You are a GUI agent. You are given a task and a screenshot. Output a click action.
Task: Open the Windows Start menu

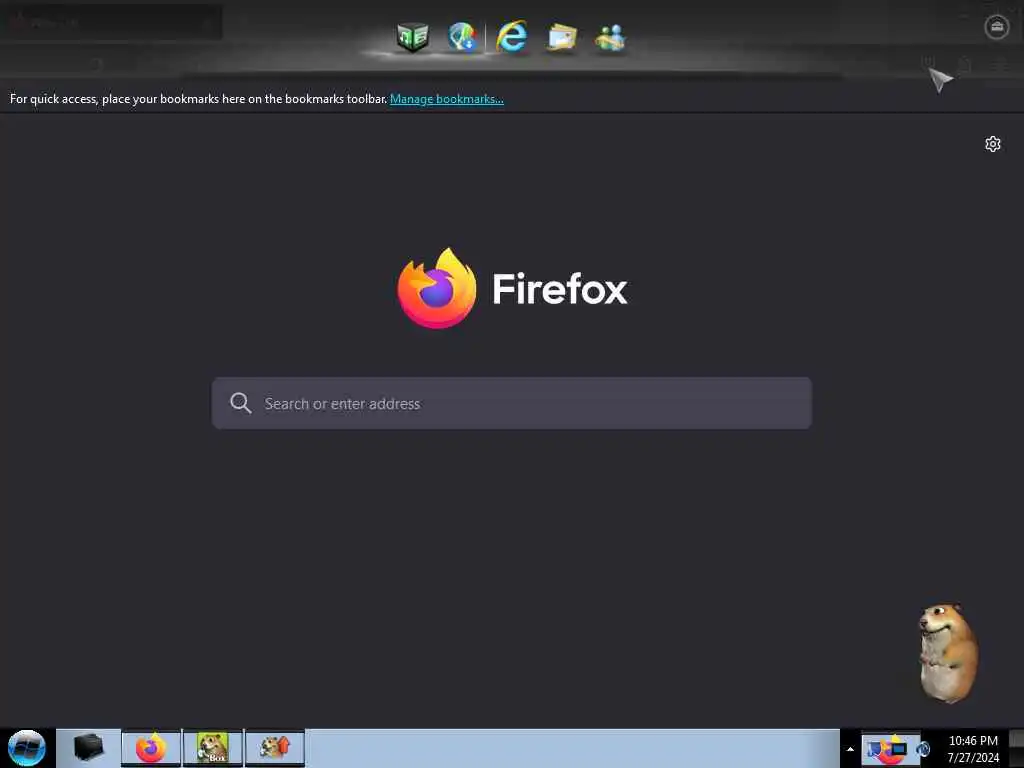pos(27,748)
